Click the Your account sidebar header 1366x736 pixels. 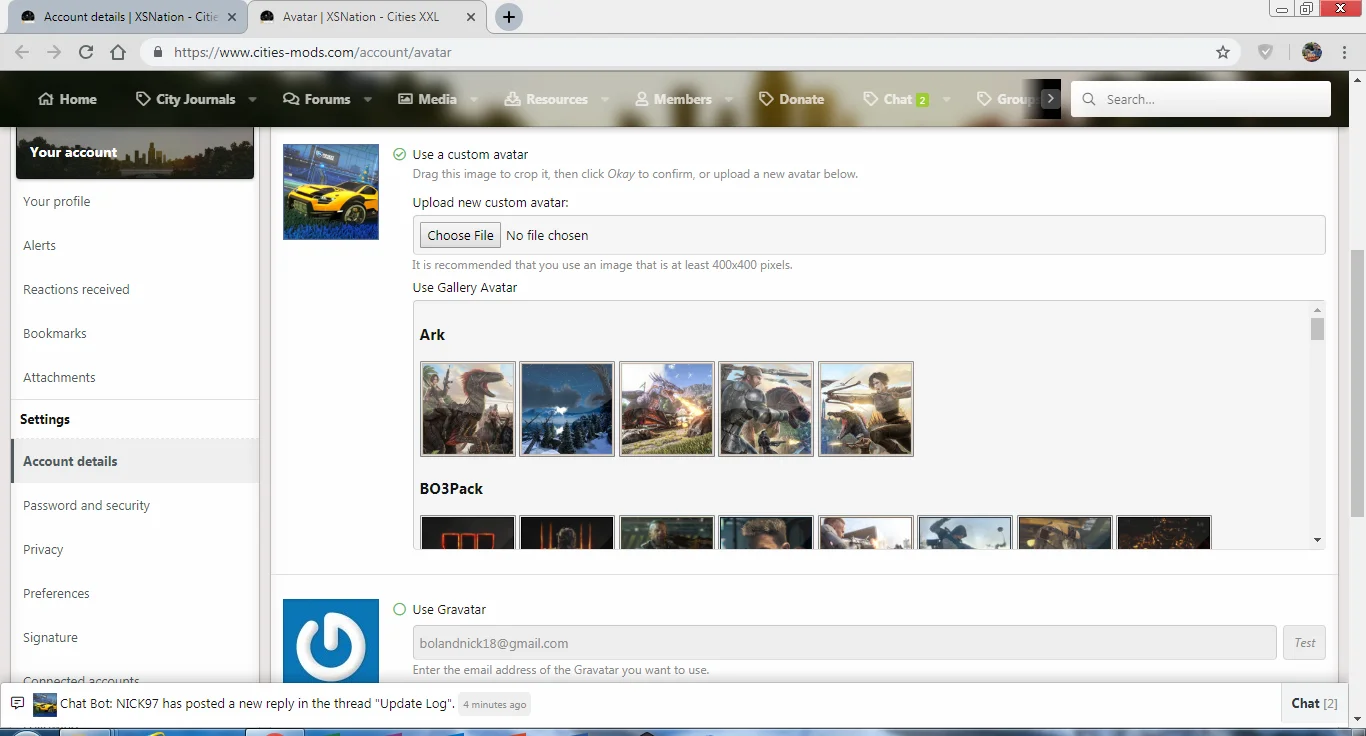pyautogui.click(x=133, y=153)
